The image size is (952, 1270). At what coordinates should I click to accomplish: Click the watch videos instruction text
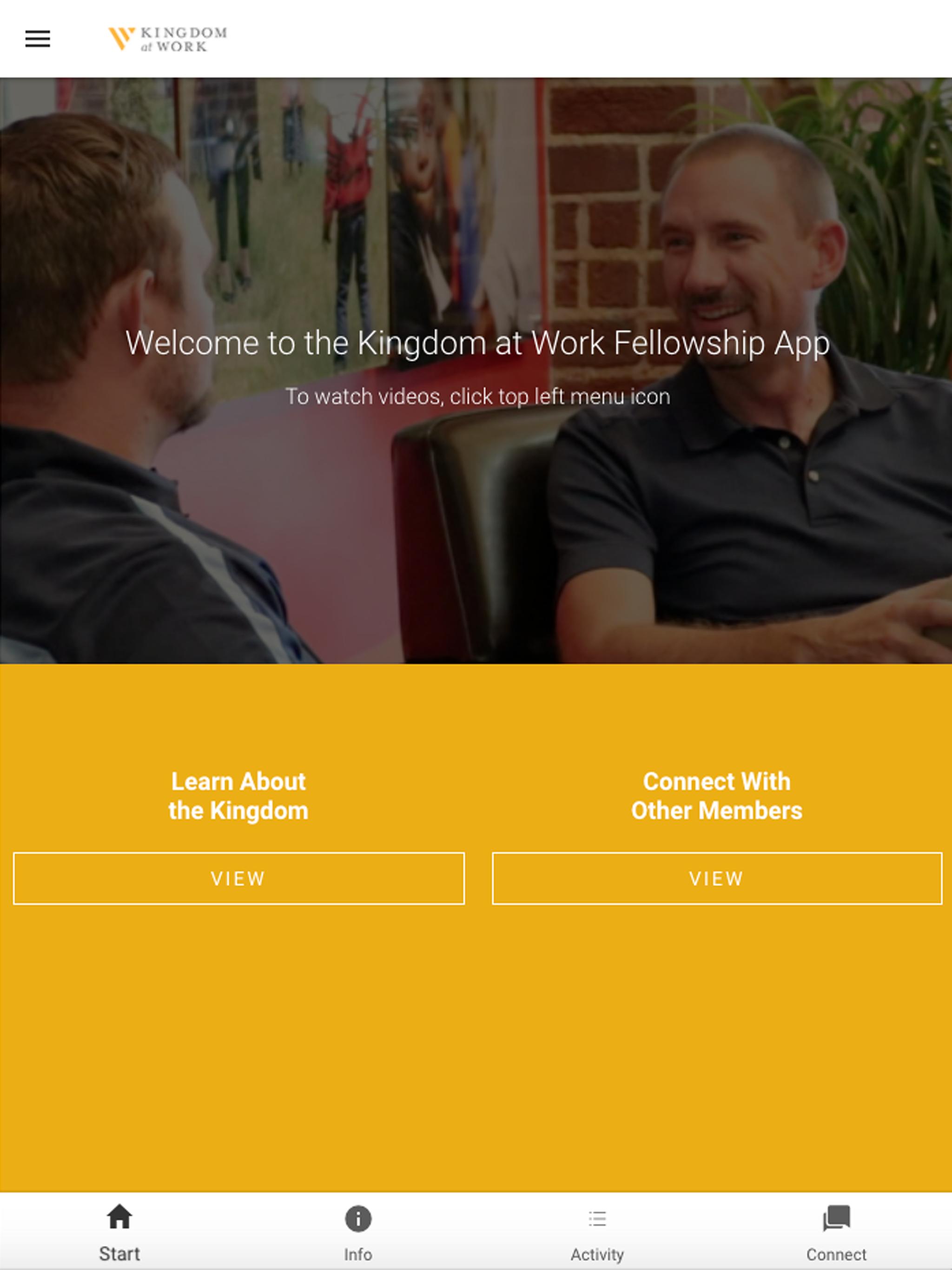coord(477,397)
